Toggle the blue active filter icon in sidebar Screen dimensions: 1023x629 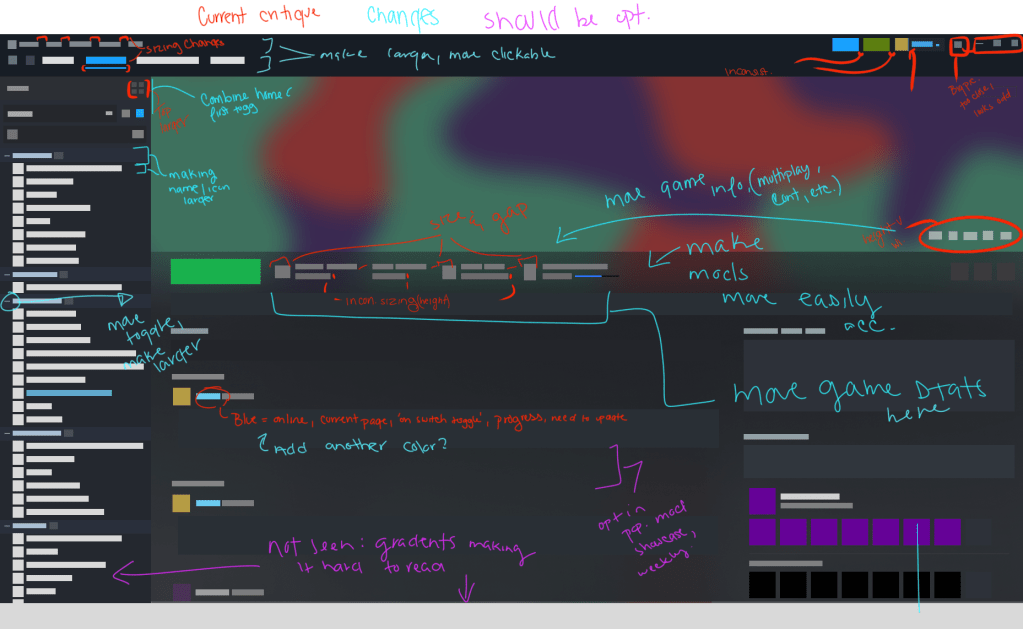(x=140, y=114)
